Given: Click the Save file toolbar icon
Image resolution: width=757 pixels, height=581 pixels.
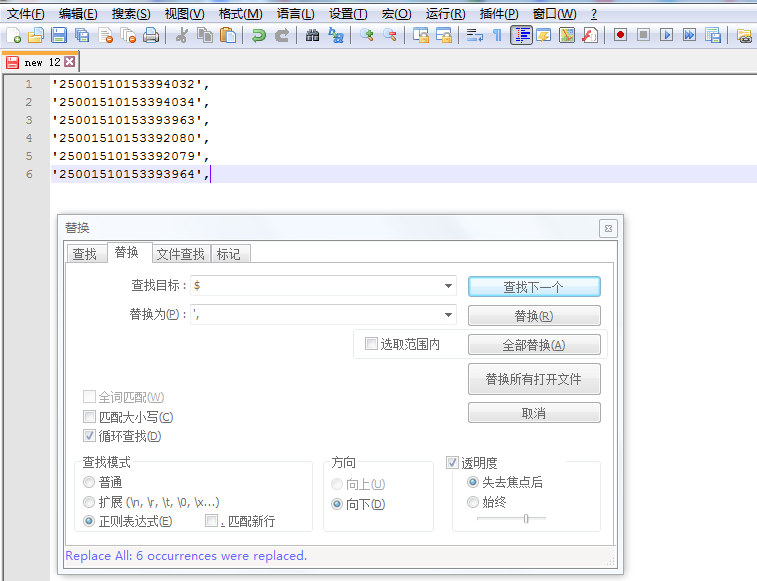Looking at the screenshot, I should (59, 35).
